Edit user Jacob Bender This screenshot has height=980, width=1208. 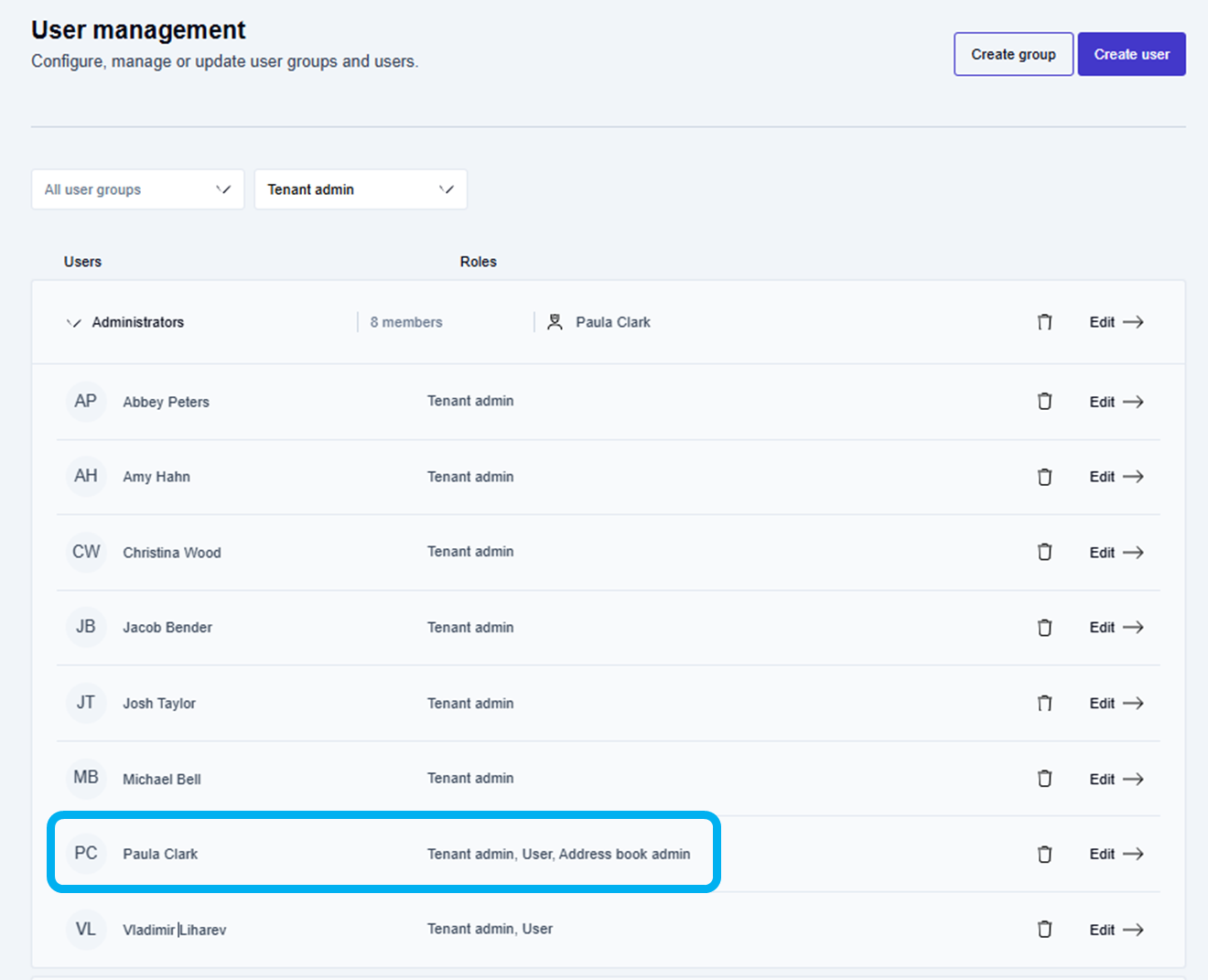coord(1116,628)
